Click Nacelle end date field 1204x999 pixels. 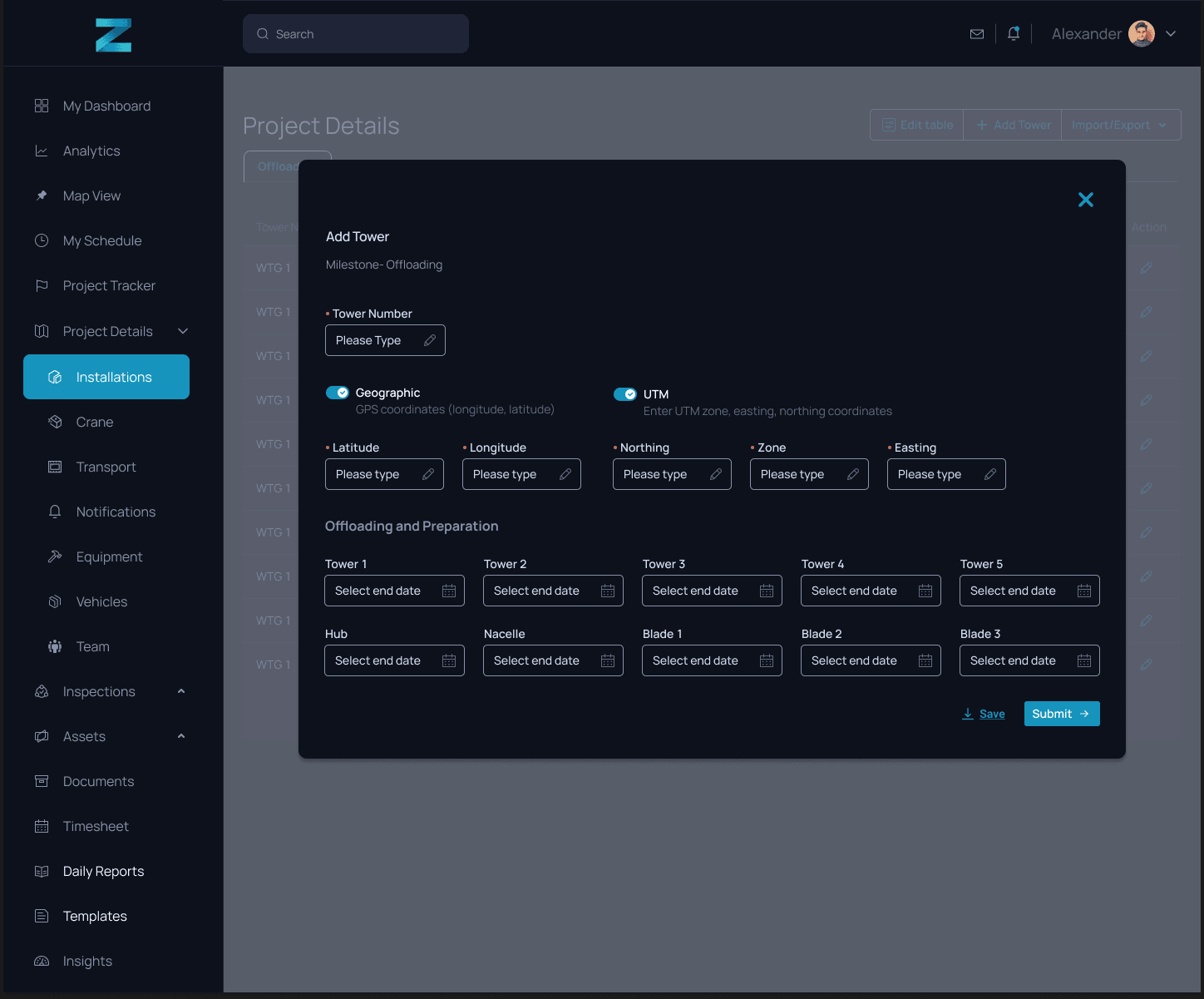click(553, 660)
